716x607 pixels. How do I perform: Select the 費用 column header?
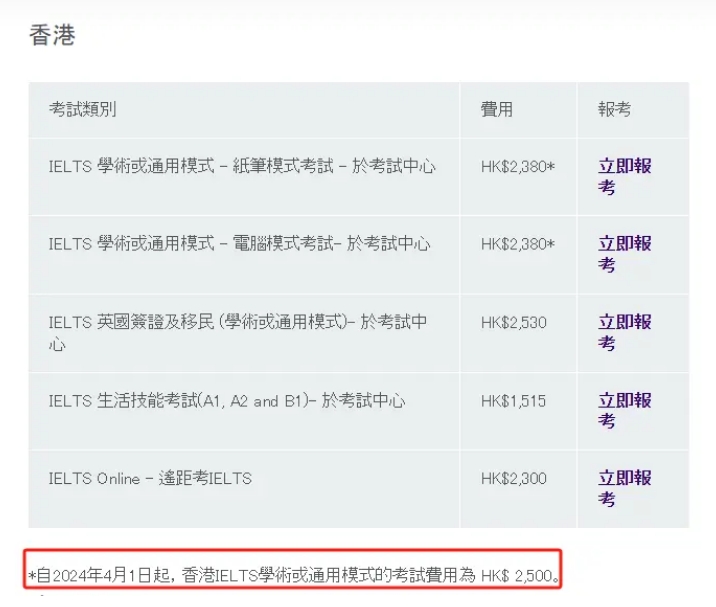coord(496,109)
